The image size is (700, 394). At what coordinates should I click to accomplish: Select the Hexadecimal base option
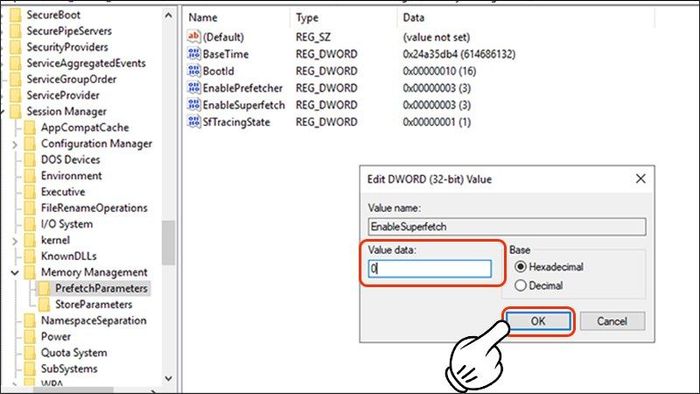[x=520, y=267]
